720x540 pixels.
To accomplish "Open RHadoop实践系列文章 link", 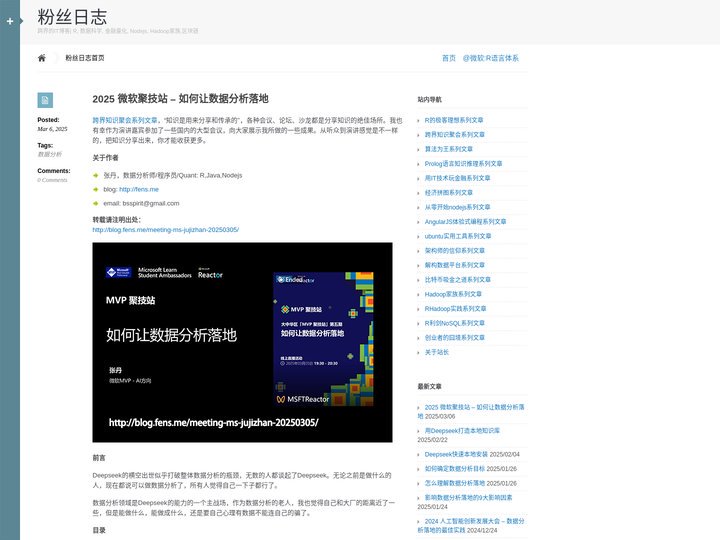I will [x=455, y=309].
